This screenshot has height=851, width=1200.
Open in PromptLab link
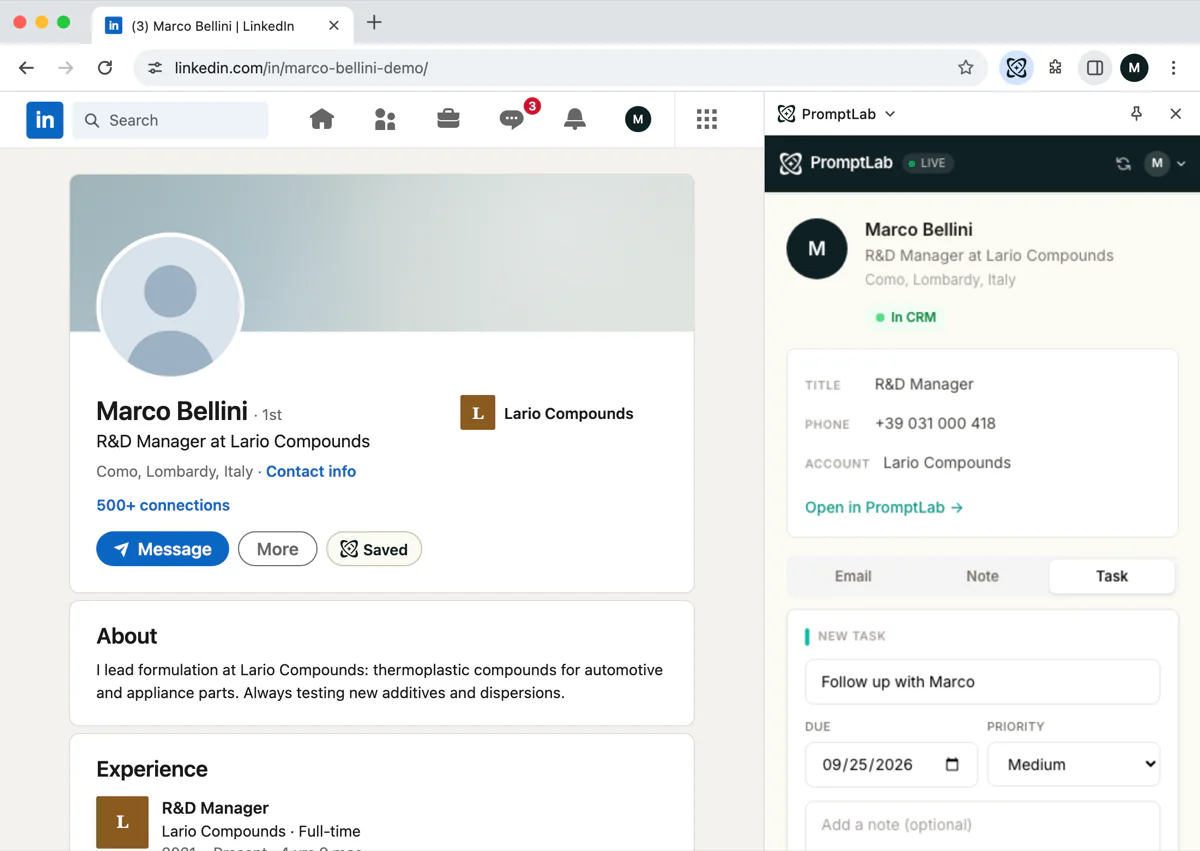(x=884, y=507)
